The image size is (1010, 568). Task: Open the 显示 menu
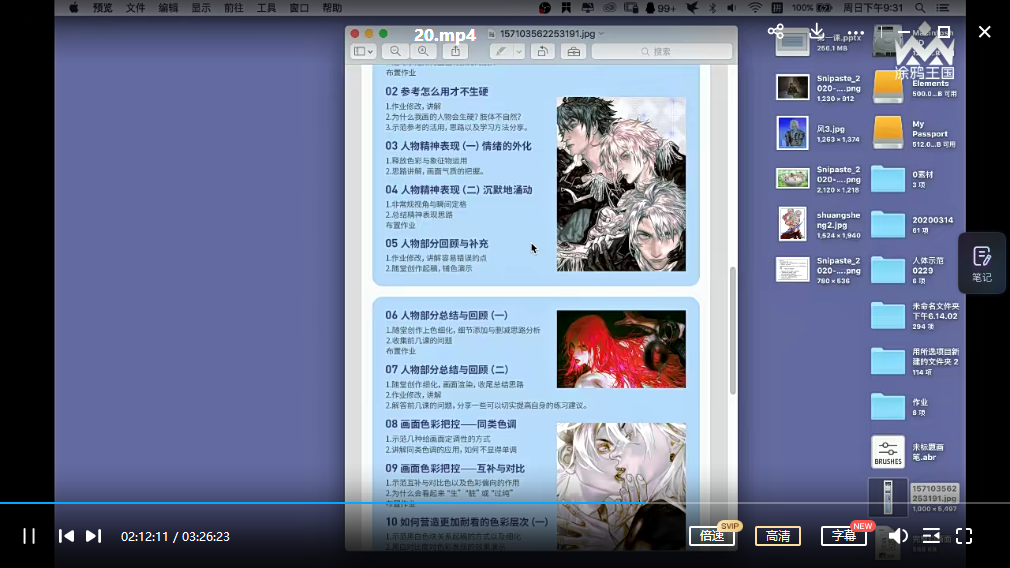201,8
